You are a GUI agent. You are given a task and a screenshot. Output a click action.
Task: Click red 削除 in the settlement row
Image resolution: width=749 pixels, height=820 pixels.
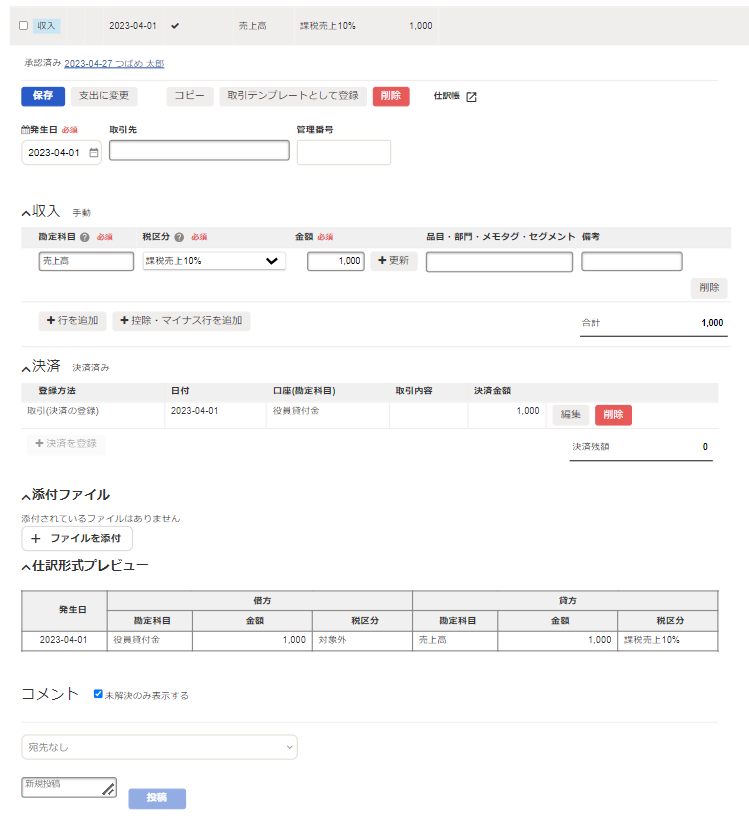613,415
